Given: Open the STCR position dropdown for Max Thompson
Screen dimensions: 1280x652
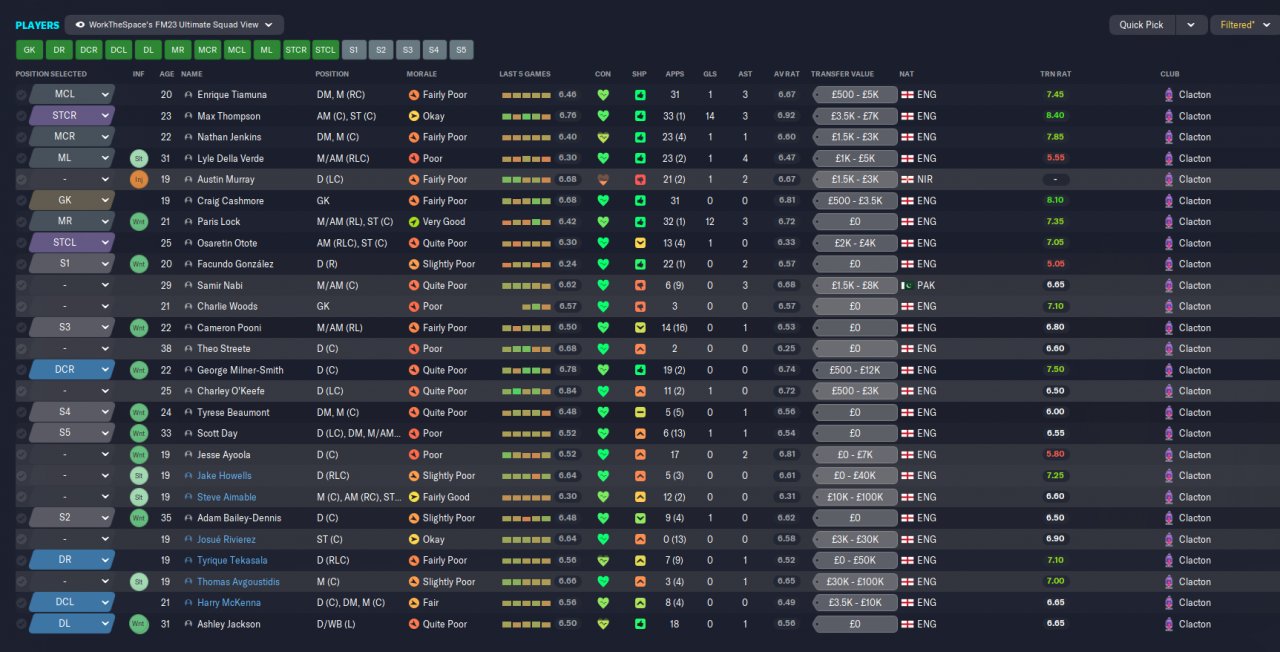Looking at the screenshot, I should 72,116.
